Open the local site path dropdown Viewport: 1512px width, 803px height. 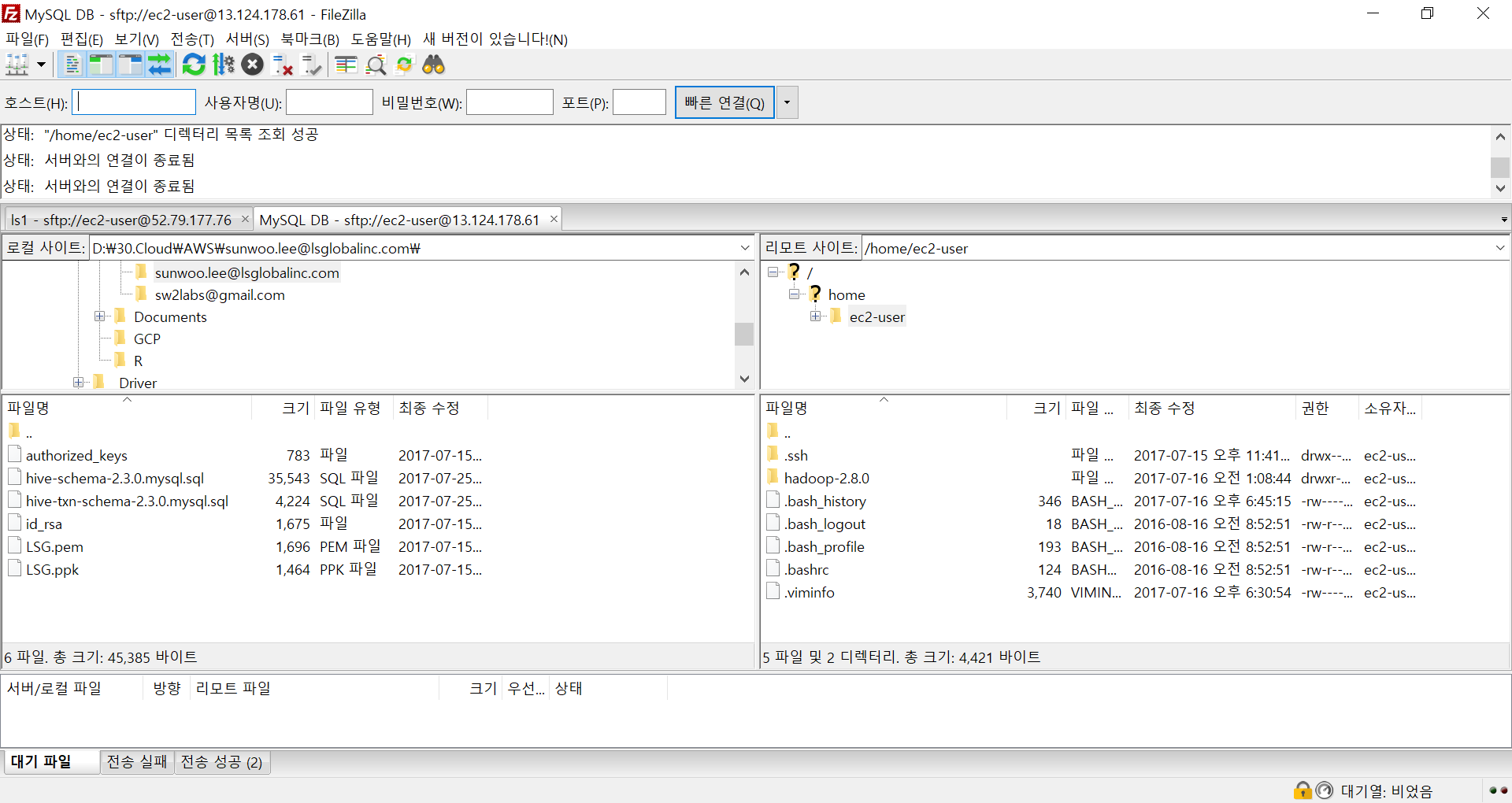(x=745, y=248)
